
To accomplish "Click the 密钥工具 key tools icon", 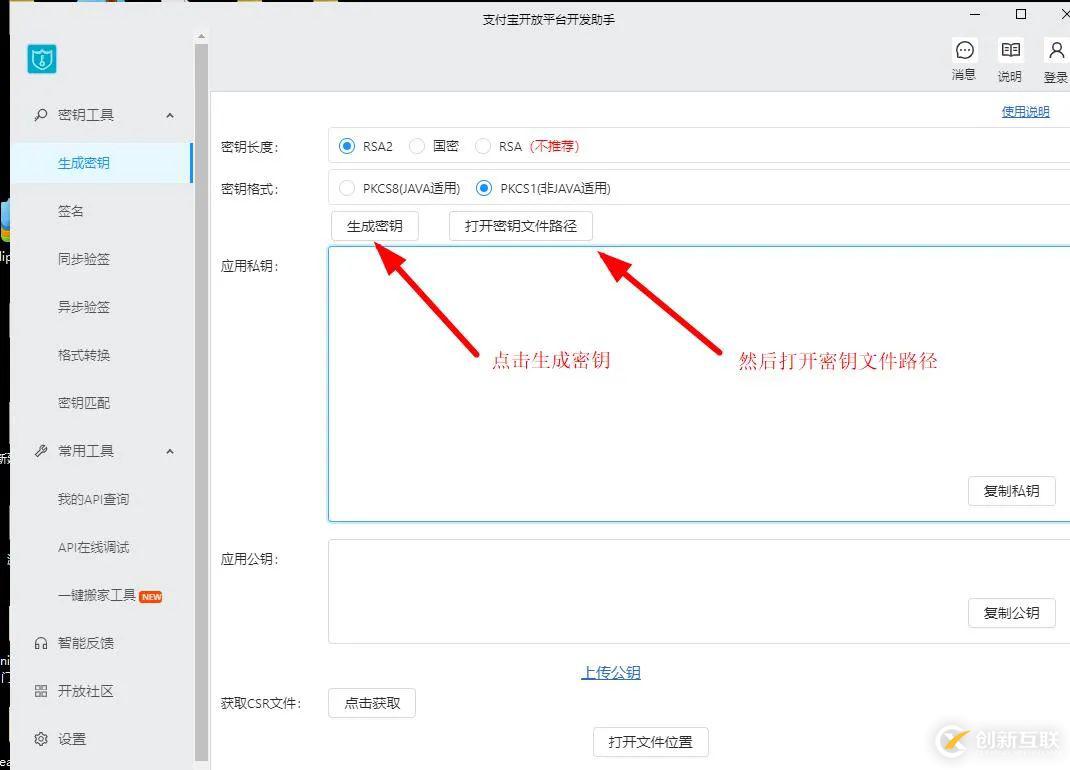I will [39, 114].
